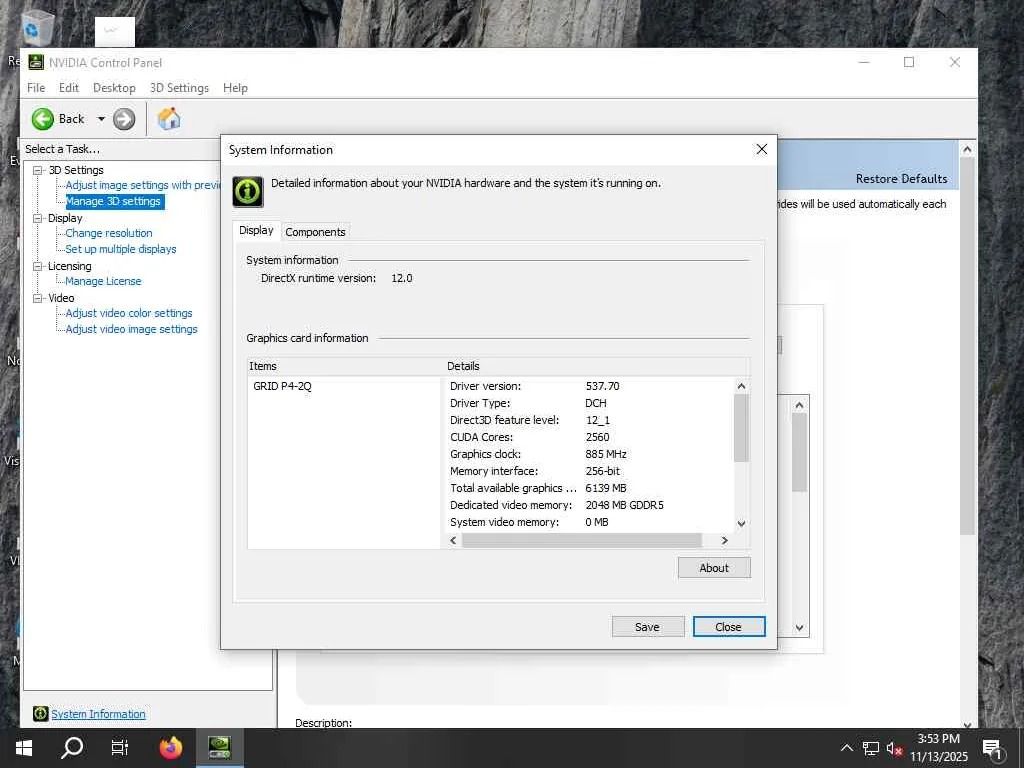This screenshot has width=1024, height=768.
Task: Click Restore Defaults link
Action: pyautogui.click(x=901, y=179)
